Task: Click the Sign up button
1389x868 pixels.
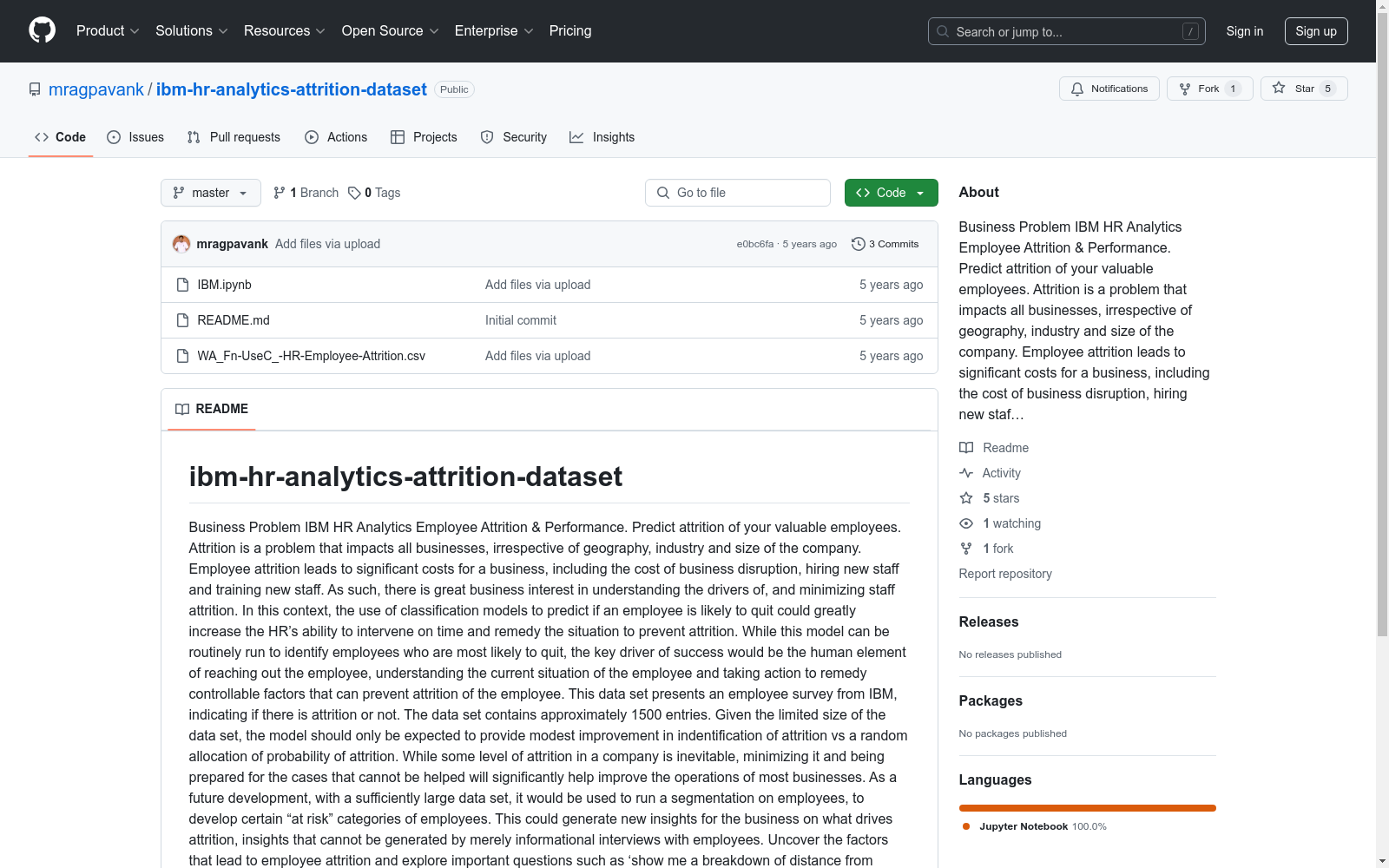Action: (1316, 31)
